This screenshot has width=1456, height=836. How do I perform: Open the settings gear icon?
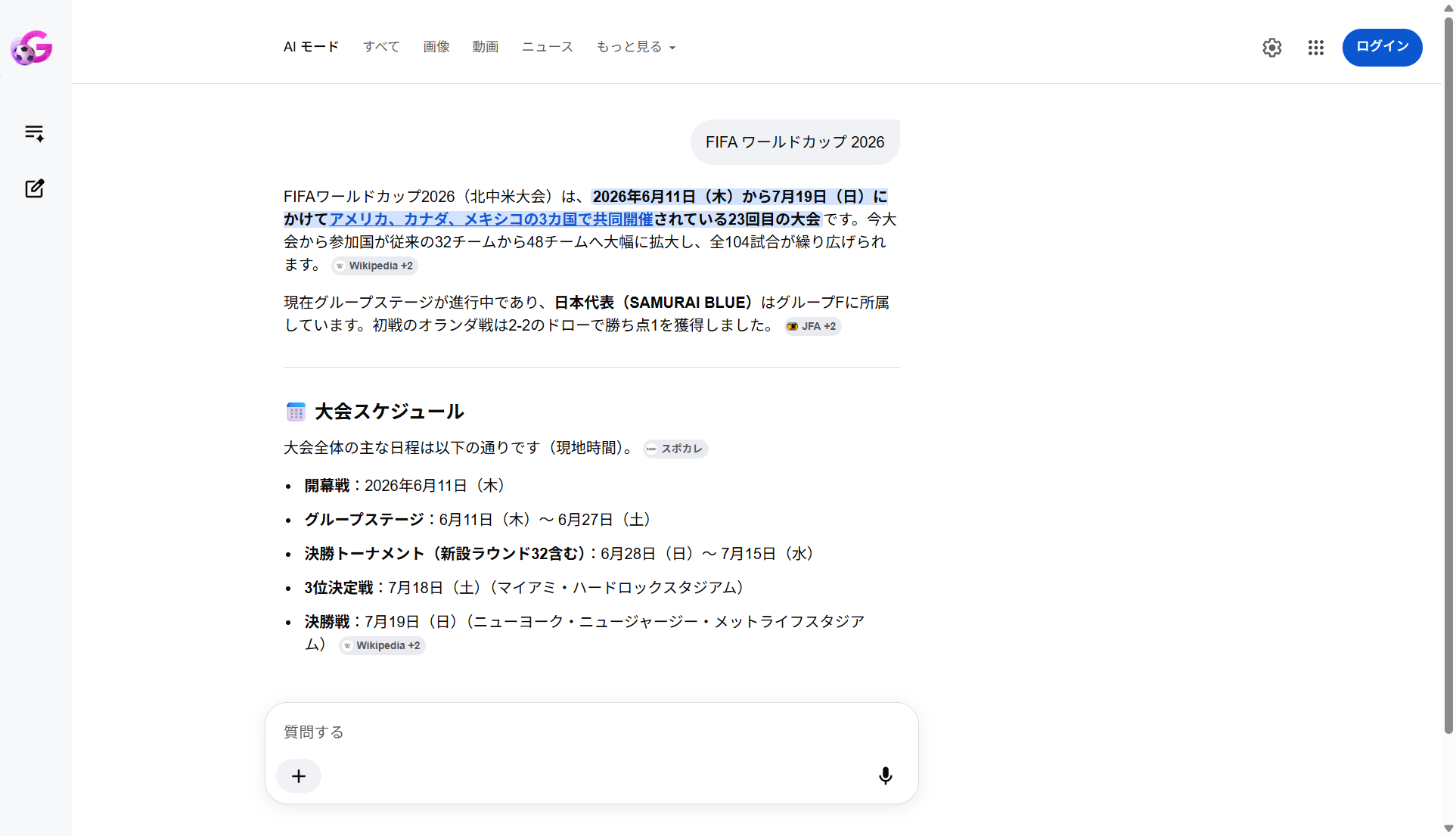point(1272,48)
